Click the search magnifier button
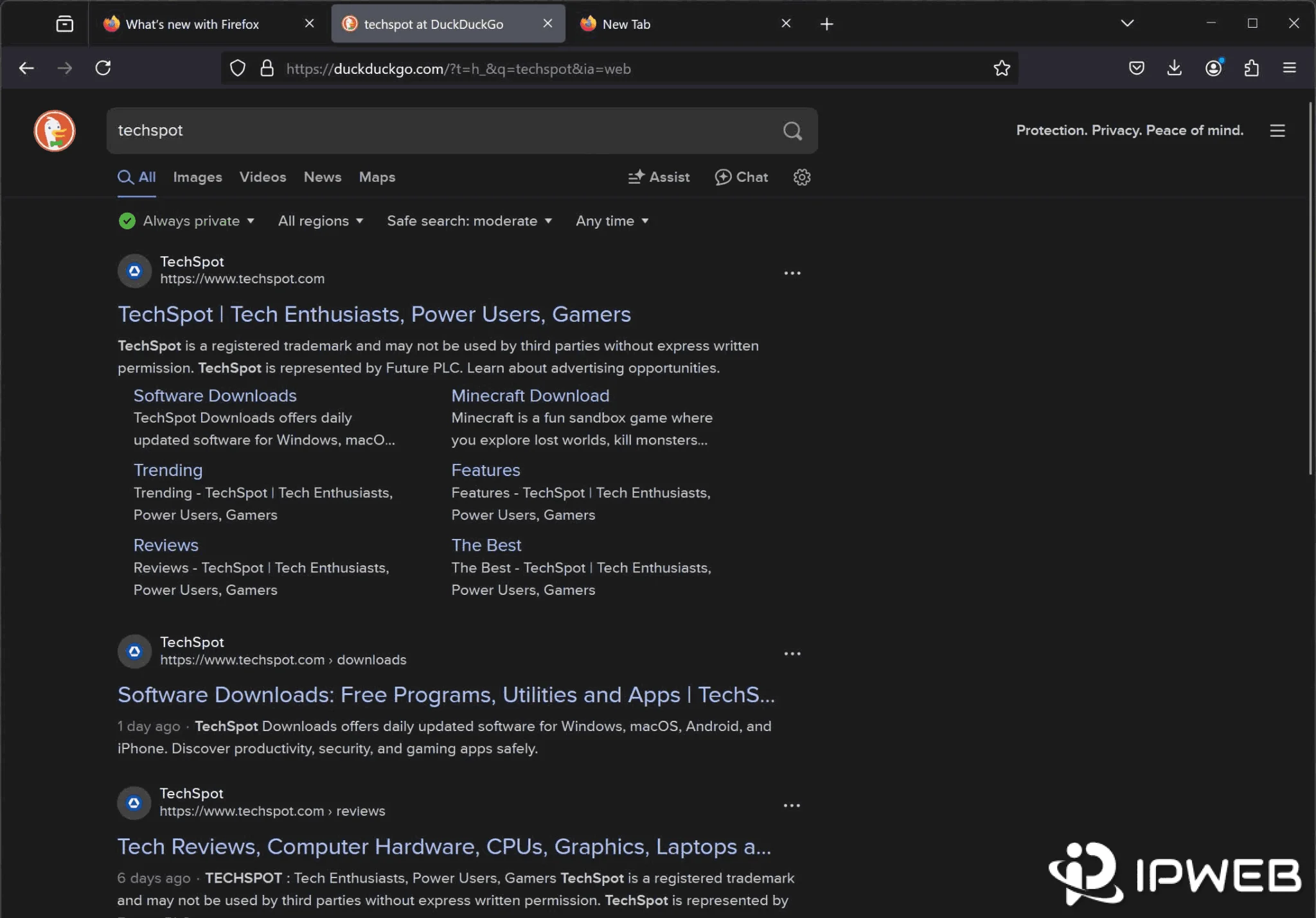The width and height of the screenshot is (1316, 918). 792,131
